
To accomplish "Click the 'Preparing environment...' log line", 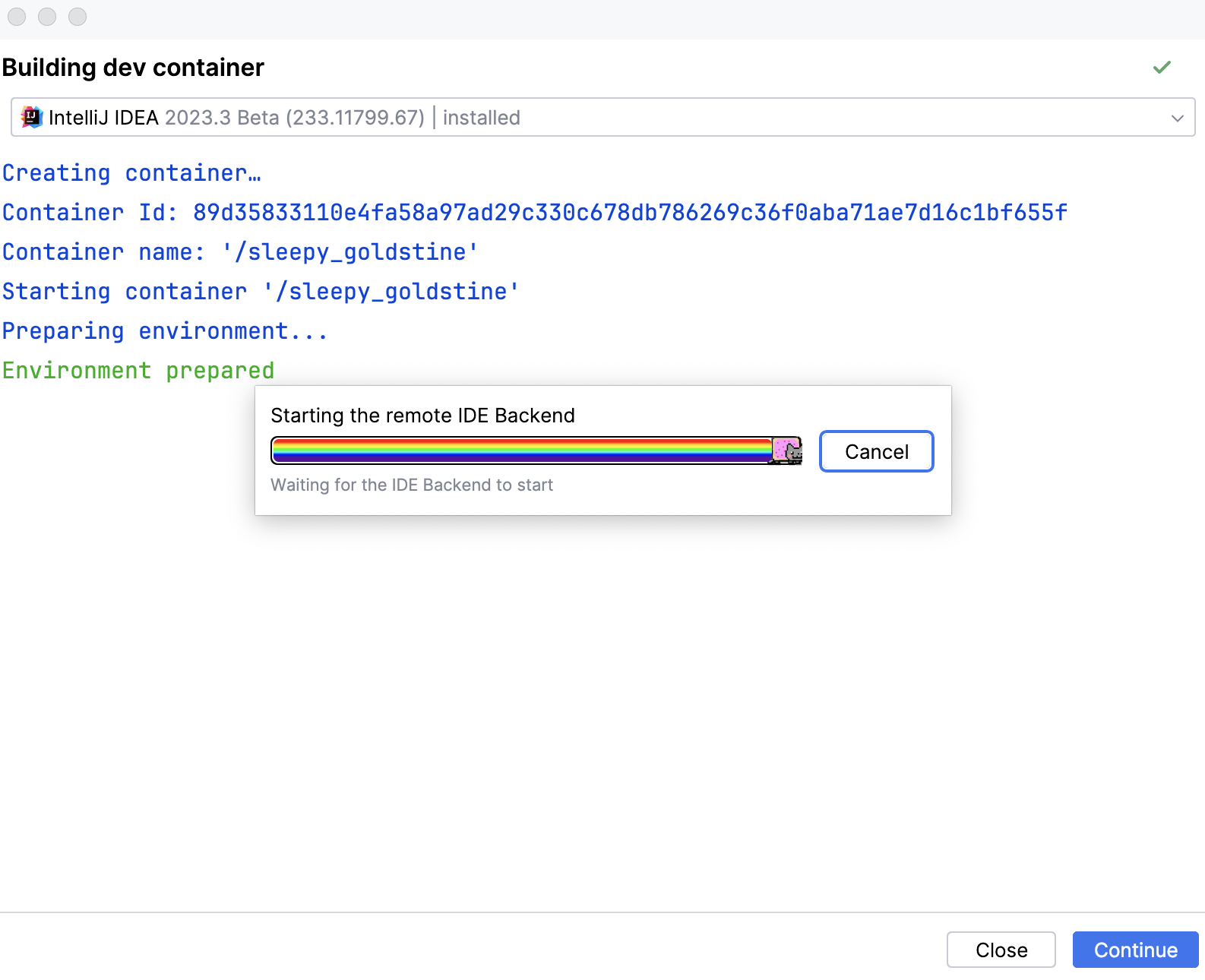I will click(165, 331).
